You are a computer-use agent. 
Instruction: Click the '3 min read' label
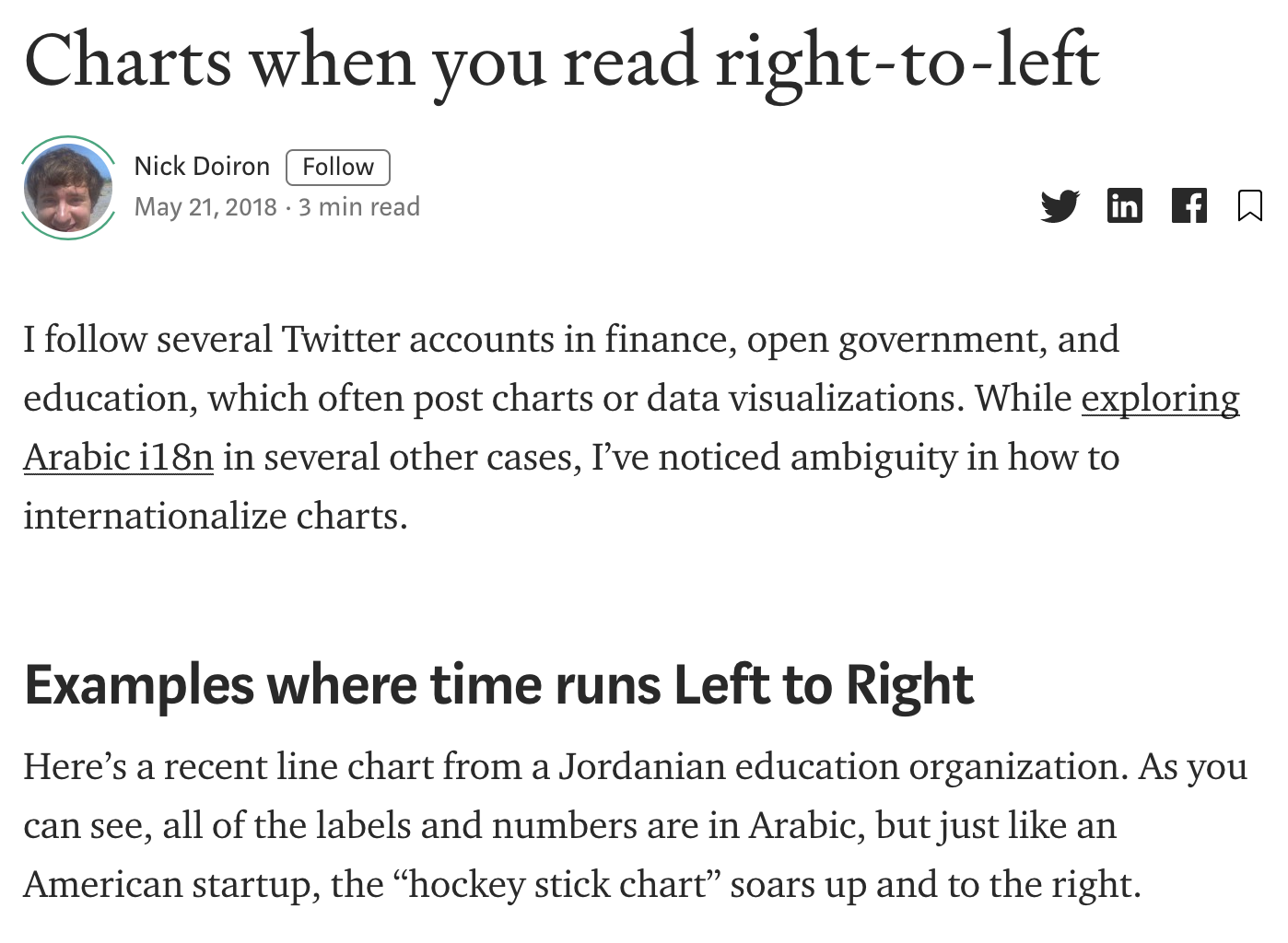[x=359, y=207]
